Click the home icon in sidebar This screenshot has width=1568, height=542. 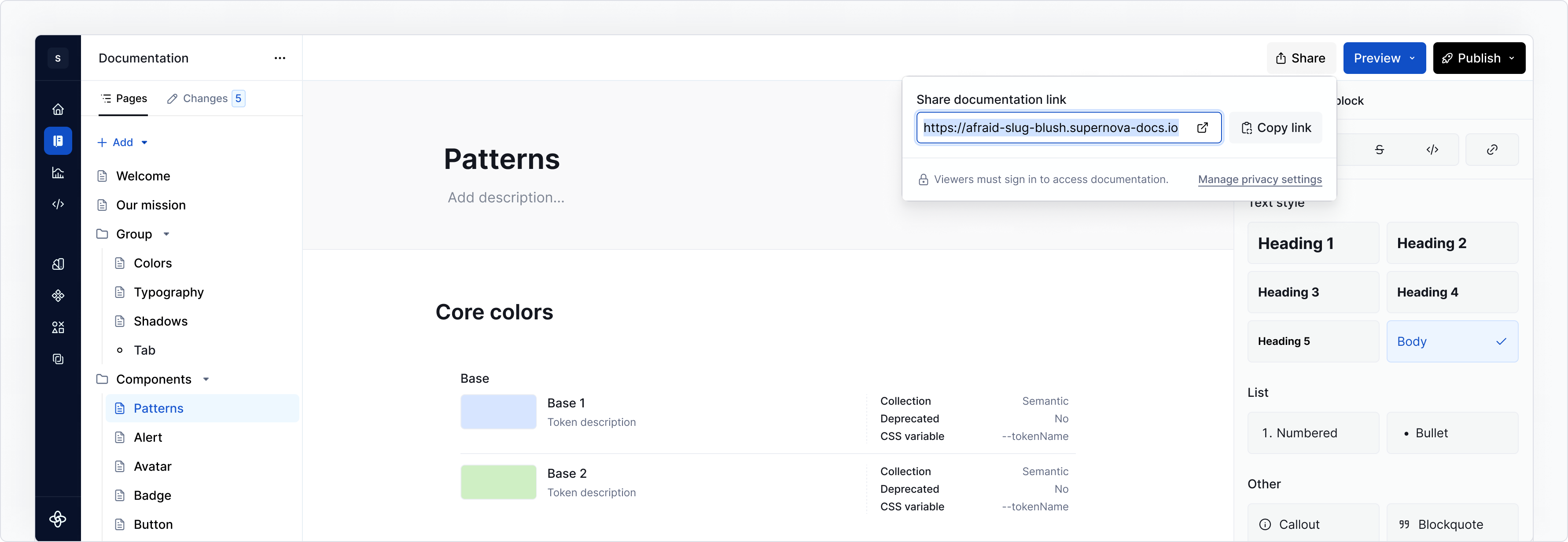pyautogui.click(x=58, y=110)
